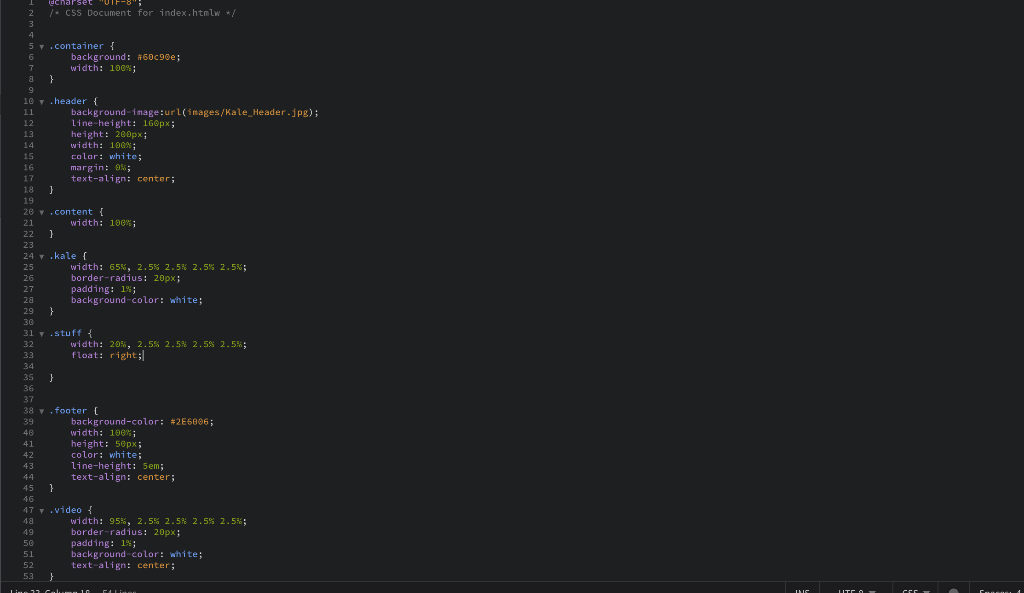Screen dimensions: 1024x593
Task: Click the Kale_Header.jpg image url
Action: [x=250, y=111]
